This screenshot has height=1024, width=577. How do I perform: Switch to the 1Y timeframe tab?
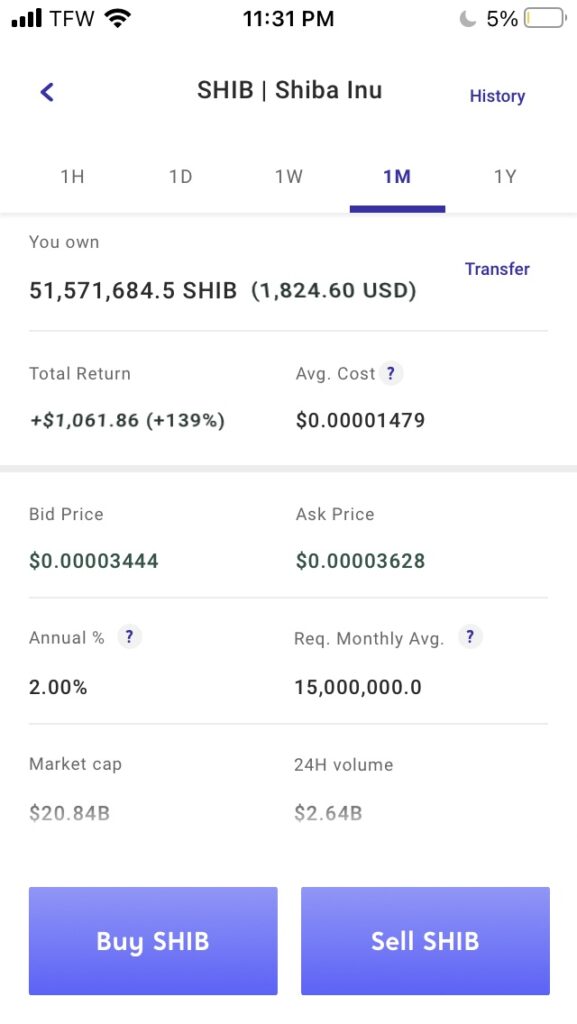coord(505,177)
